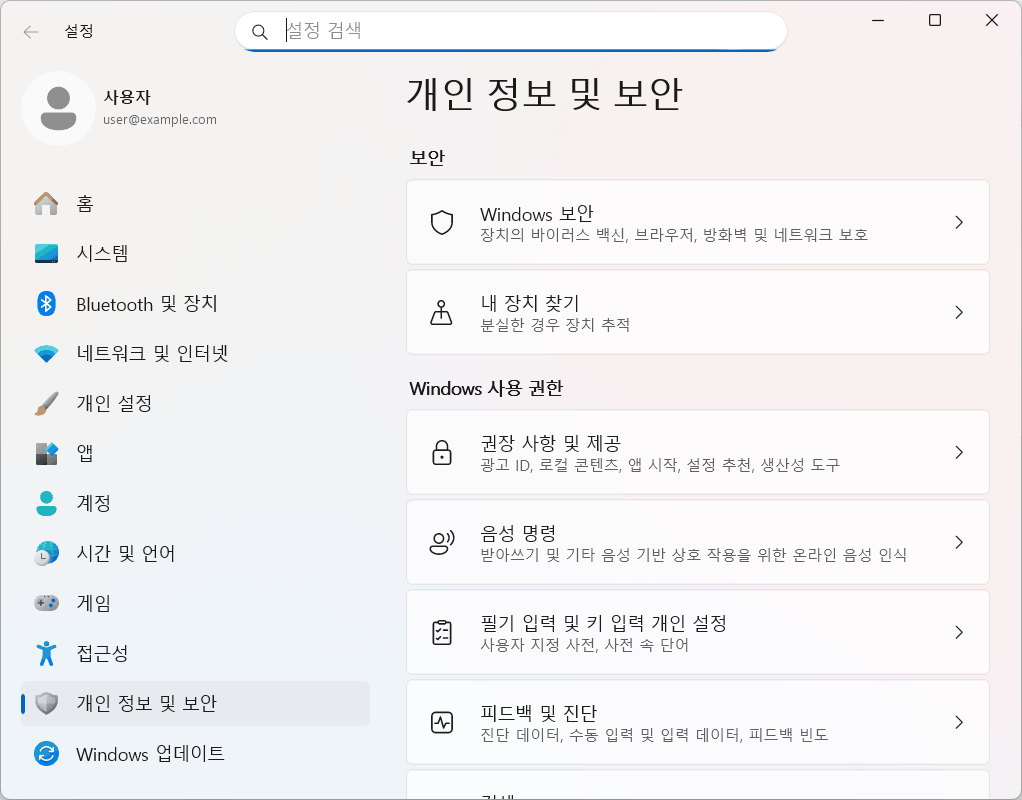Click the 접근성 figure icon
Screen dimensions: 1022x800
(46, 653)
